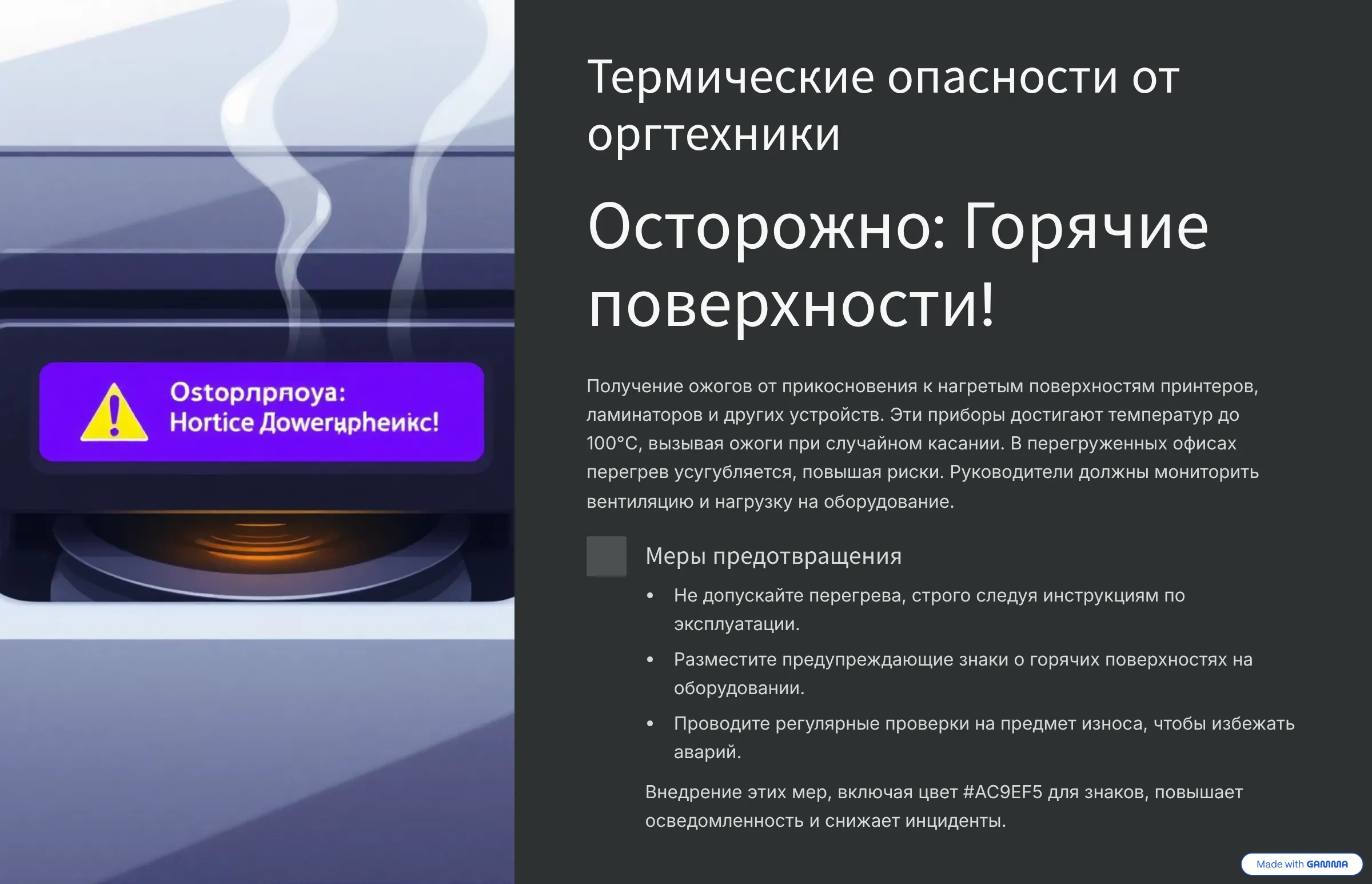Click the third bullet point marker

pos(649,723)
